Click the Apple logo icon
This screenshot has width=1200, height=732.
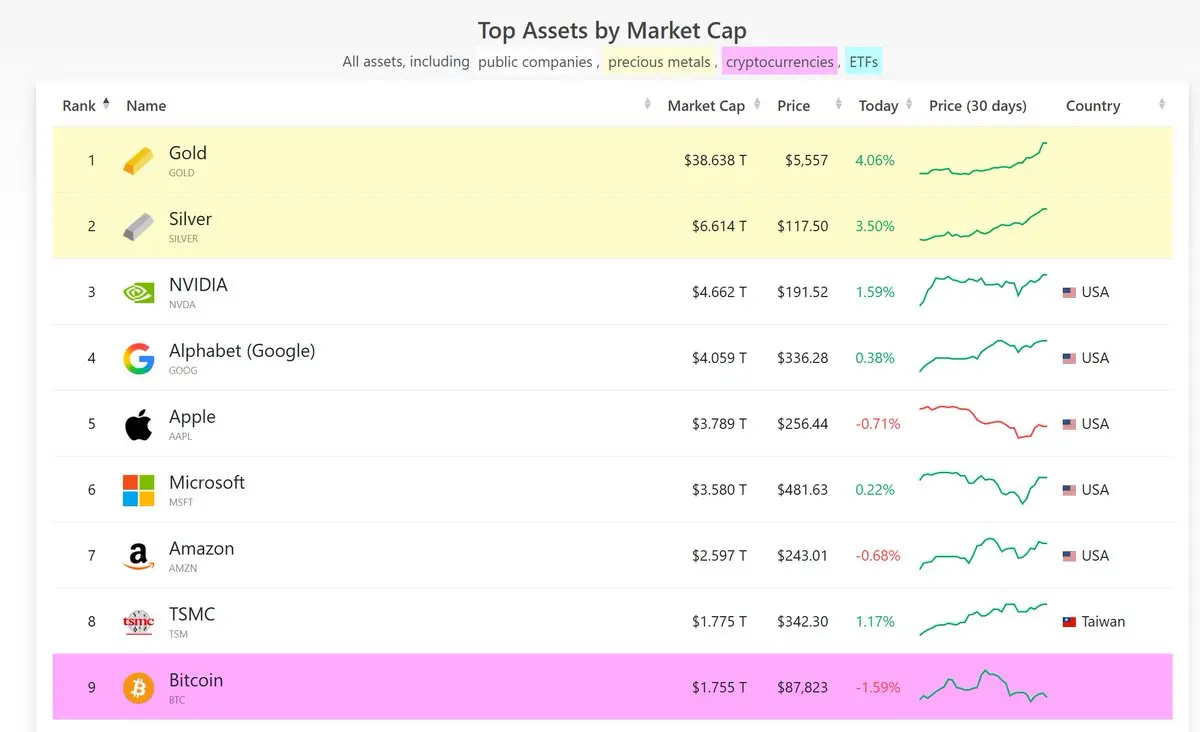tap(138, 424)
